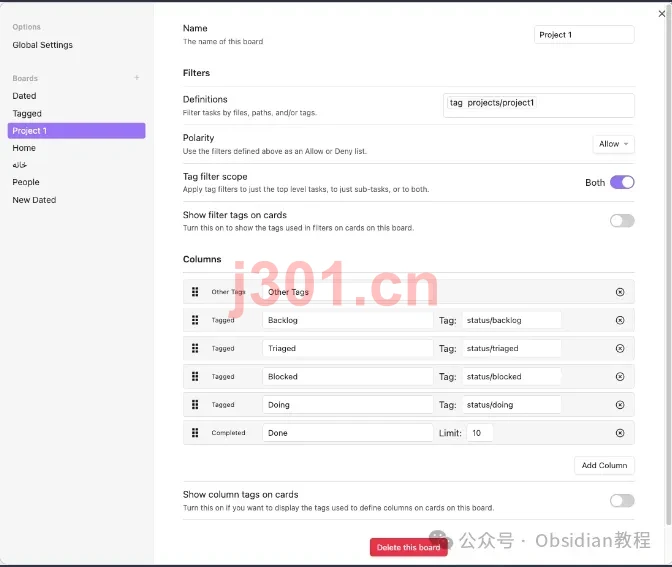This screenshot has width=672, height=567.
Task: Open Global Settings
Action: click(42, 45)
